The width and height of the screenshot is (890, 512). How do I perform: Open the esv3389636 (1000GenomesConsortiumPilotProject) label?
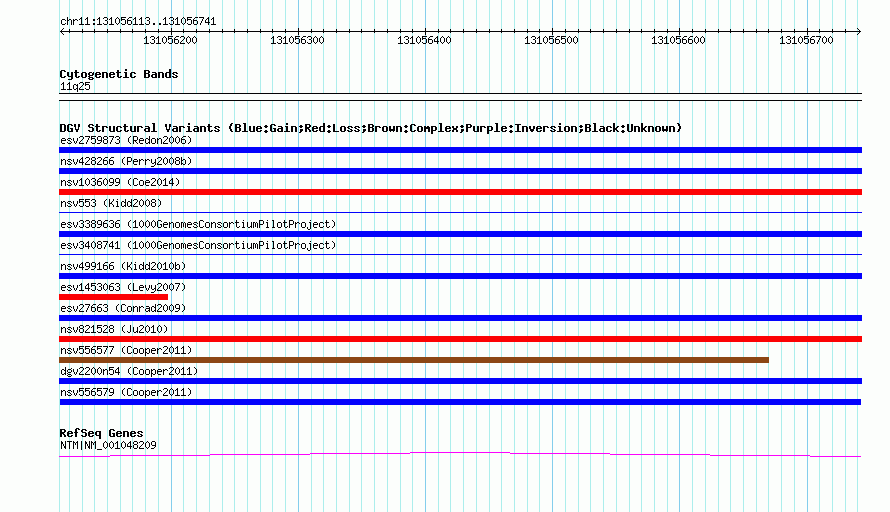(x=198, y=224)
